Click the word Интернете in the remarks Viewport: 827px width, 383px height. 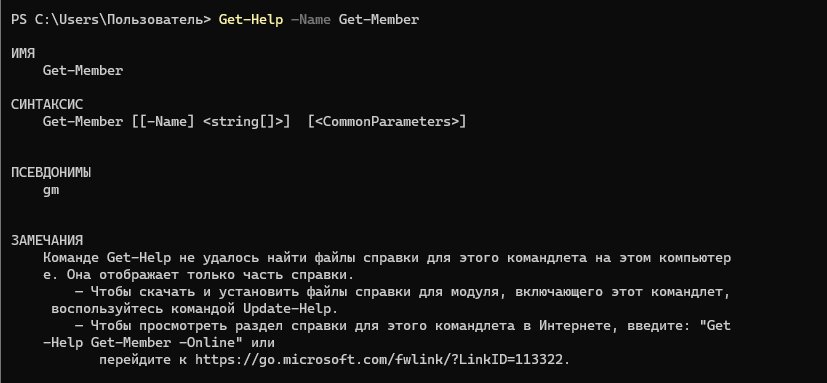(x=575, y=326)
